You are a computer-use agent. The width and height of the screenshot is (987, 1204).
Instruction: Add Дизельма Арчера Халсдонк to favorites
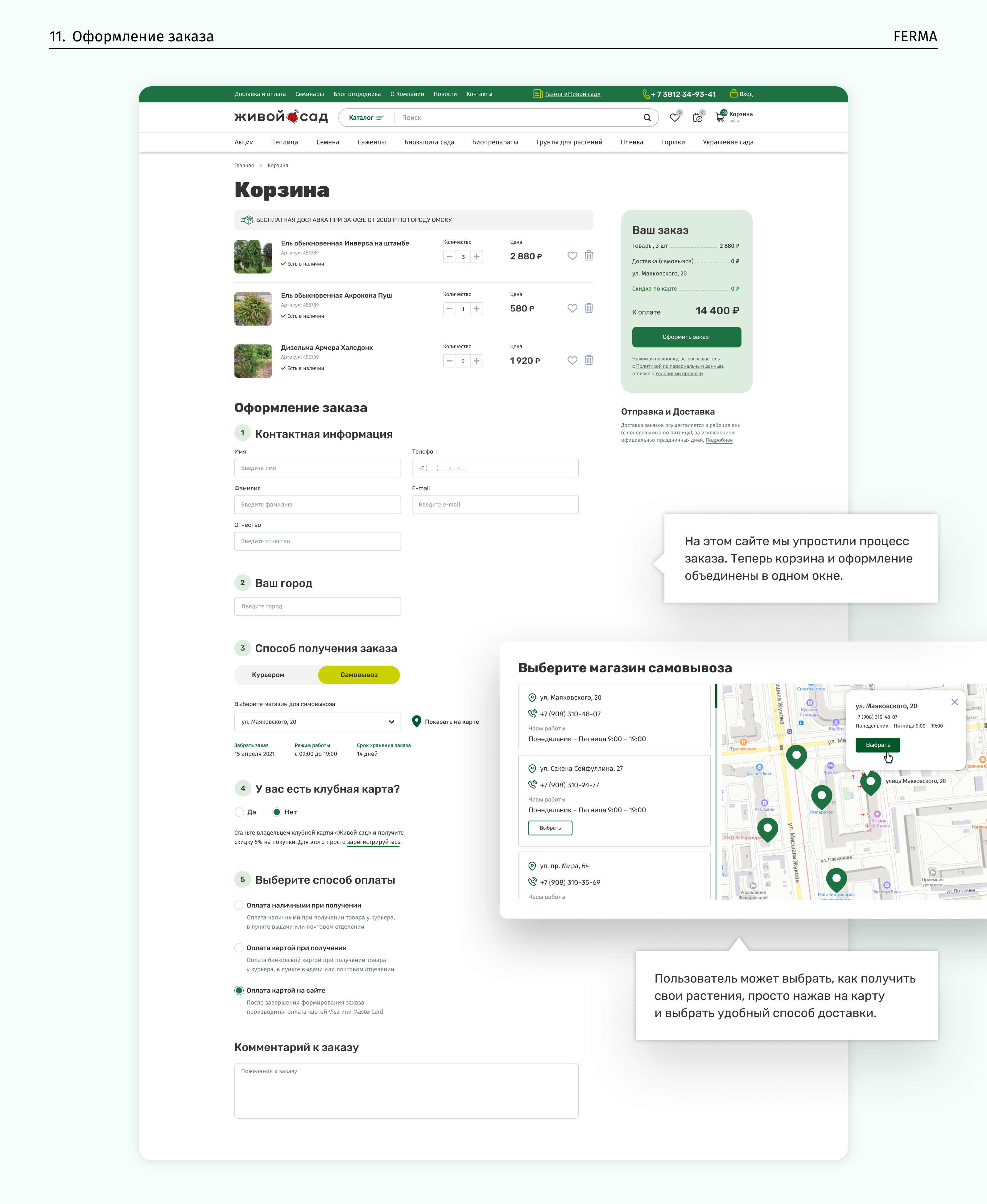[572, 361]
